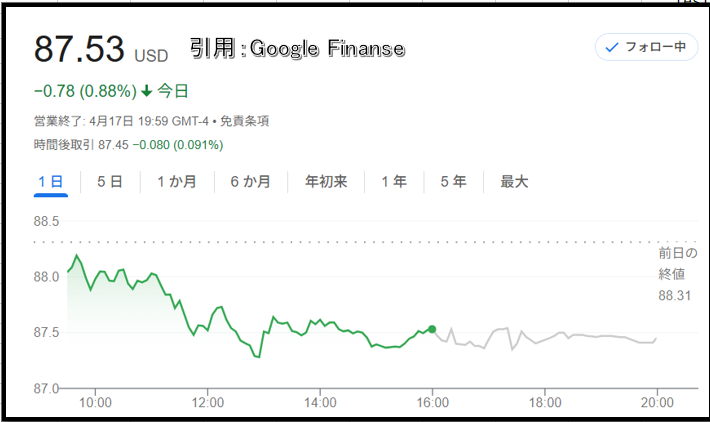Click the checkmark icon in フォロー中 button
The image size is (710, 422).
pos(612,47)
